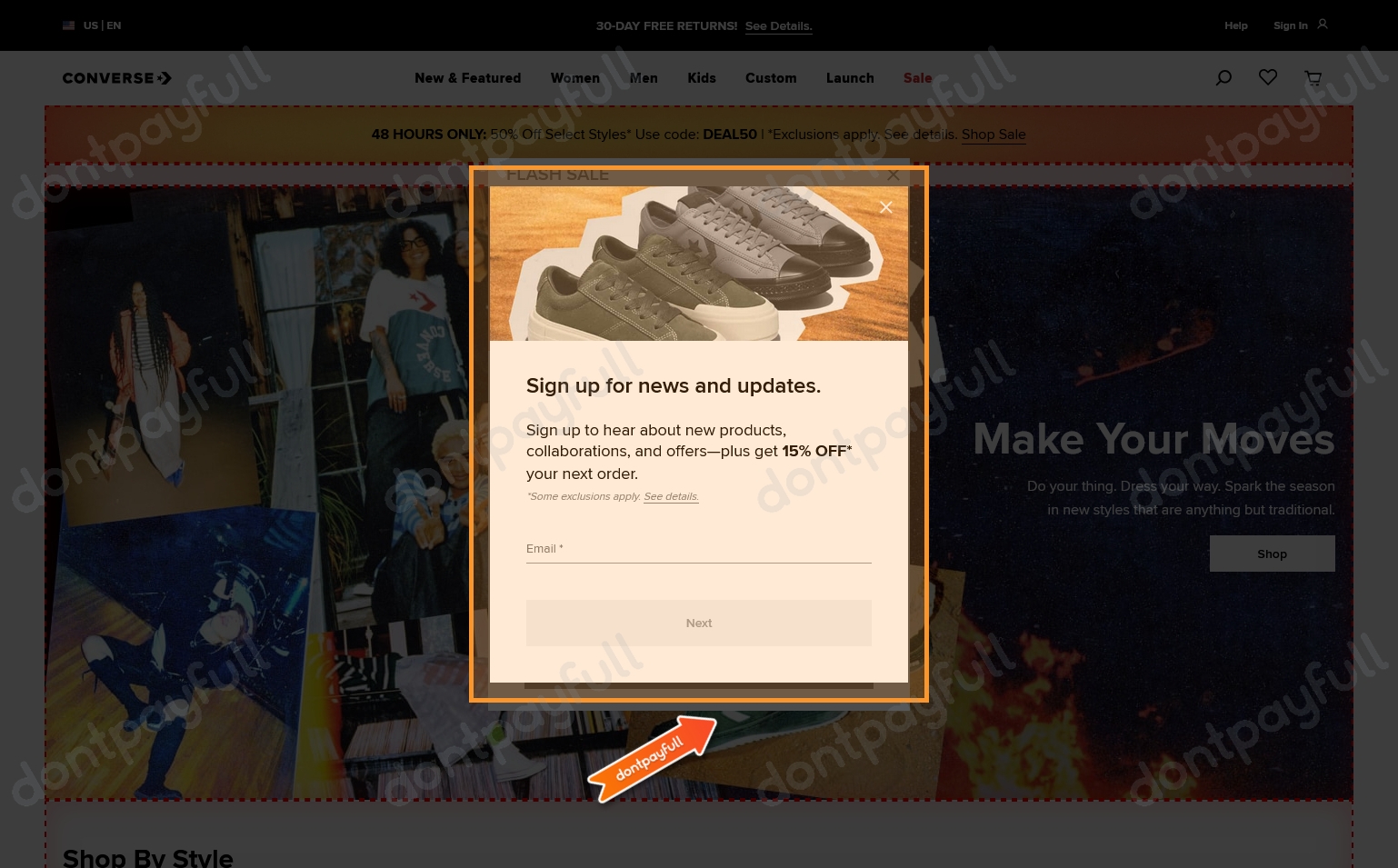Open the Sale menu
The width and height of the screenshot is (1398, 868).
coord(918,78)
